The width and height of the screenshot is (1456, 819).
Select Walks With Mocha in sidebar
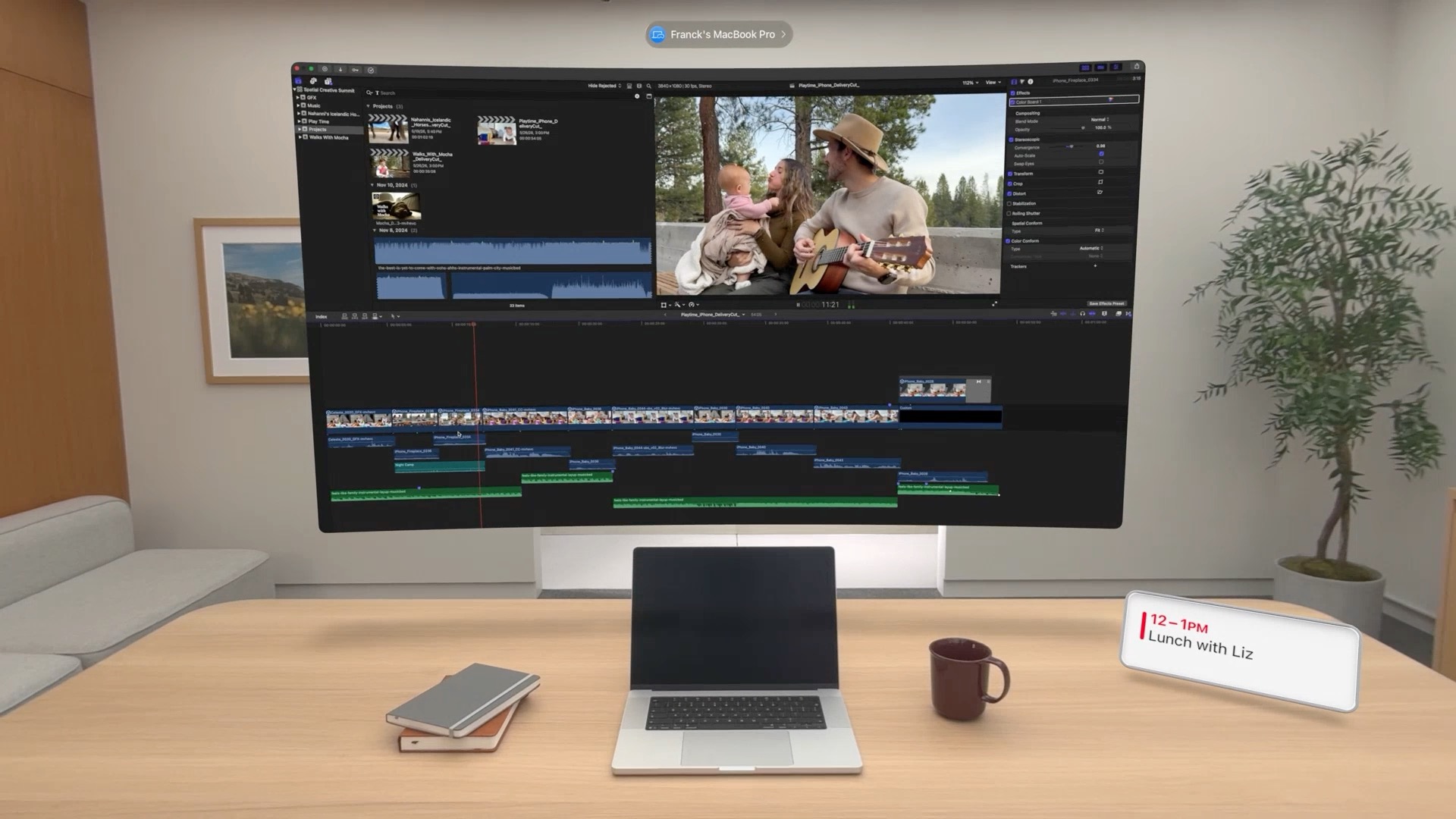[x=328, y=137]
